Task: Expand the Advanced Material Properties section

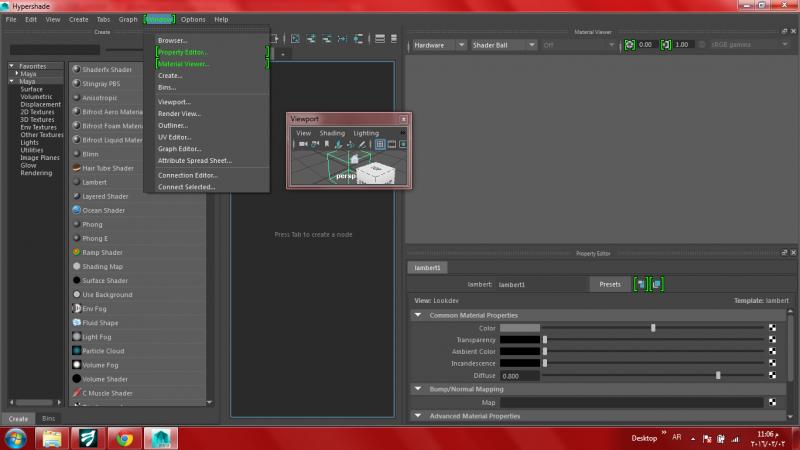Action: tap(418, 416)
